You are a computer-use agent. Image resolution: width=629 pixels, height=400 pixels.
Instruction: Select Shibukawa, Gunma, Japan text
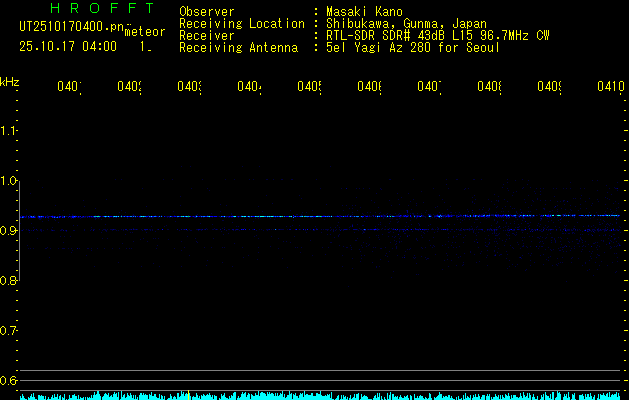[x=406, y=24]
